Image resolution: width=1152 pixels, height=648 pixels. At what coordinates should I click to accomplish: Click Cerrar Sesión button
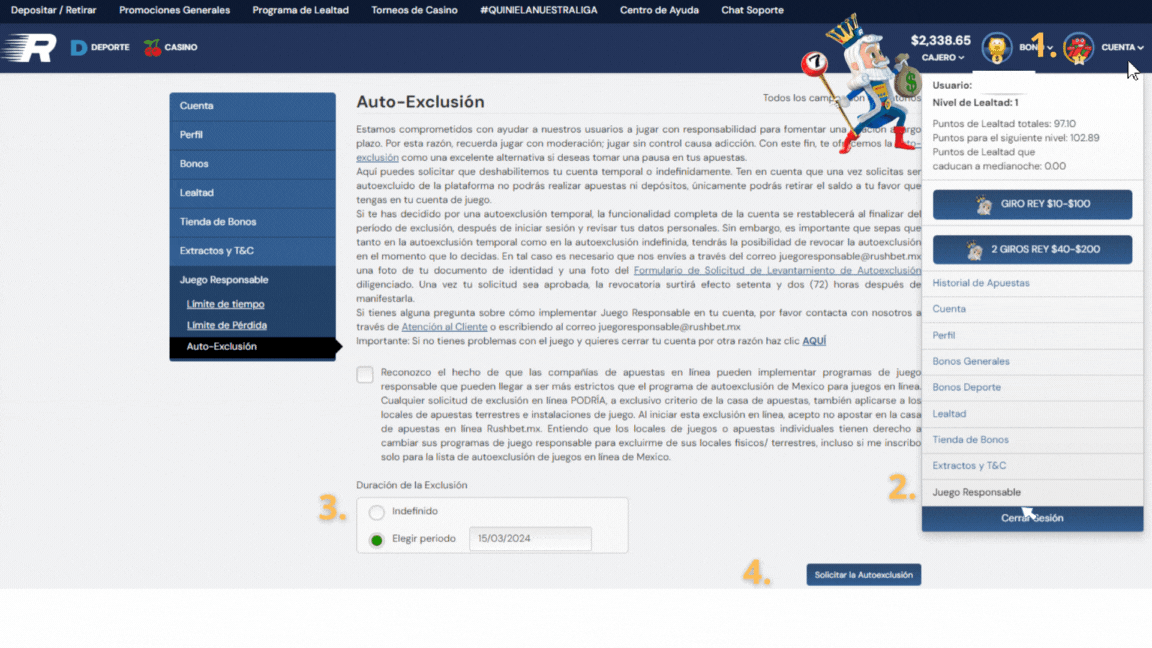click(x=1032, y=519)
